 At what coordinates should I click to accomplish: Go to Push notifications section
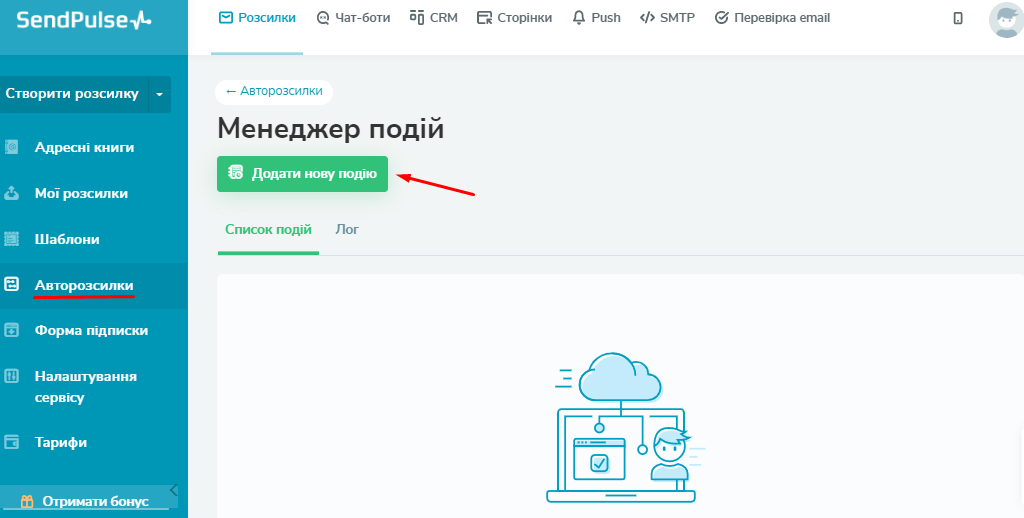[596, 18]
